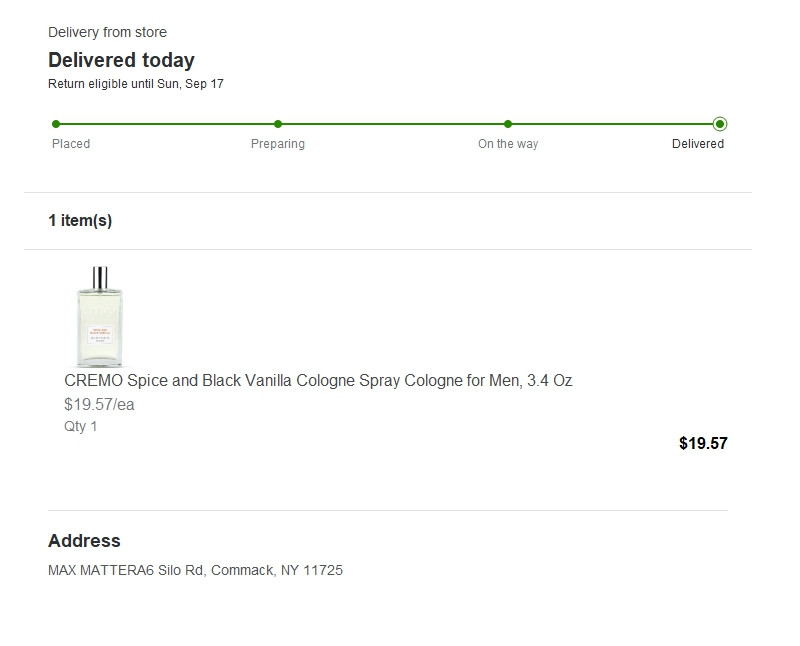
Task: Click the 1 item(s) section heading
Action: (x=80, y=221)
